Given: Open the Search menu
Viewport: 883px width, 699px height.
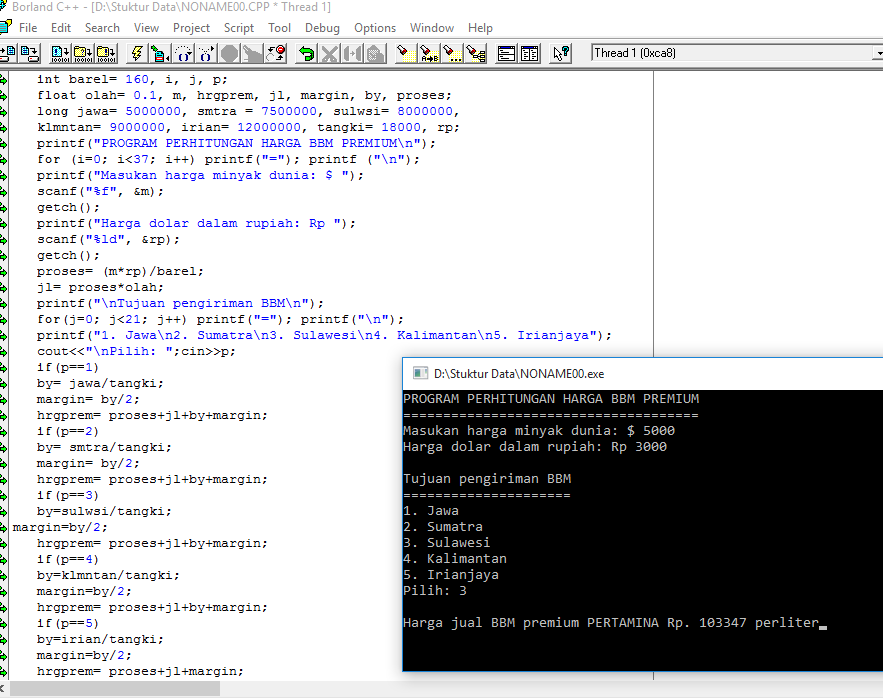Looking at the screenshot, I should coord(102,28).
